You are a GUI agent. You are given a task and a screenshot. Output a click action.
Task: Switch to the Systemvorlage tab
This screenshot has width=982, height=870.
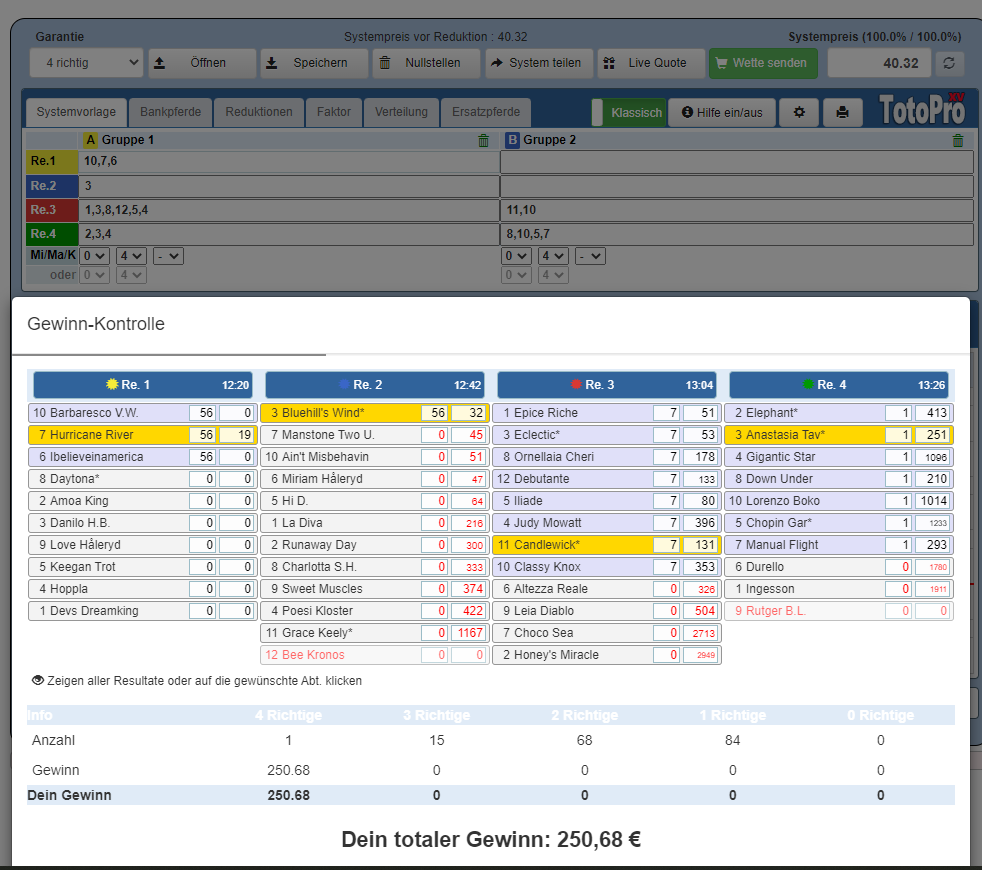click(x=76, y=112)
